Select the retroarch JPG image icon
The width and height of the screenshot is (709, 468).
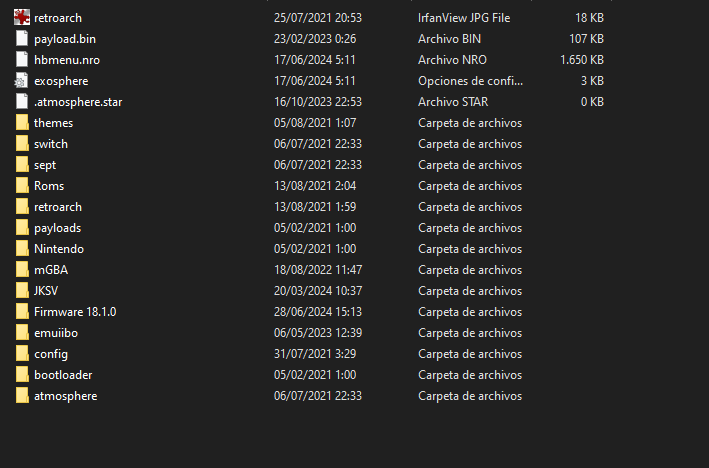coord(22,17)
